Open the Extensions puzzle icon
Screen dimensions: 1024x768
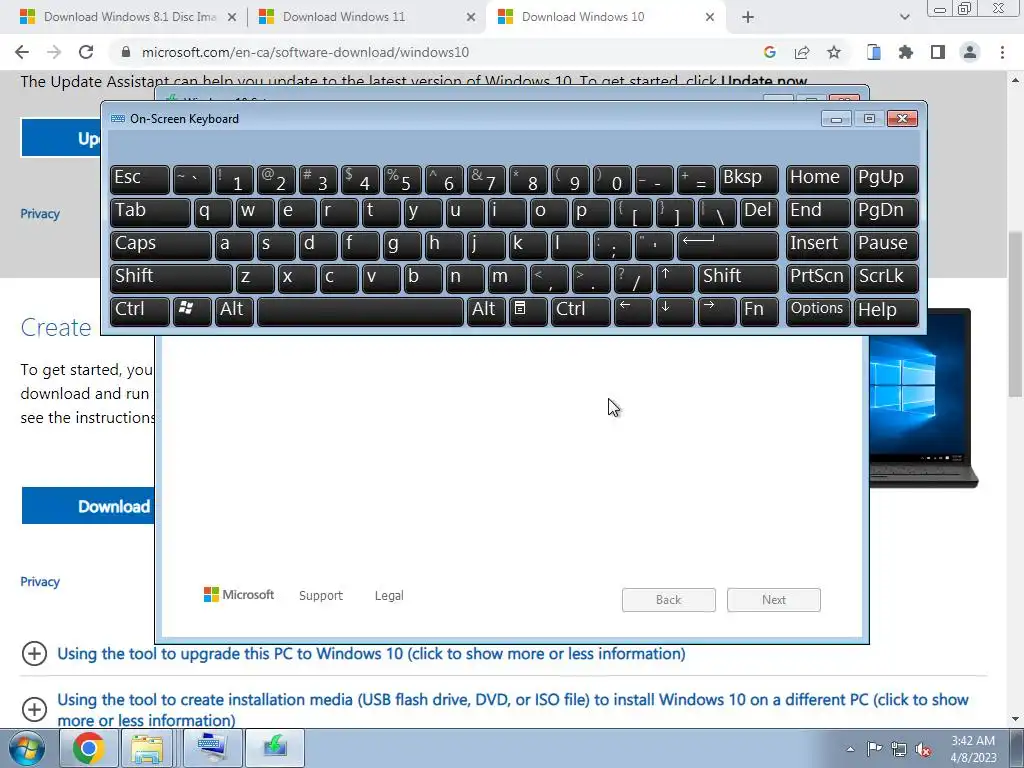pos(906,52)
